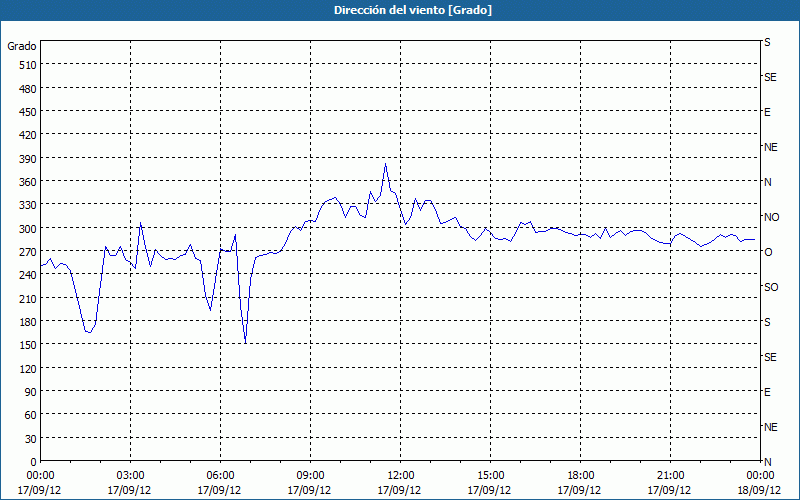Click the 21:00 time label
This screenshot has width=800, height=500.
(x=670, y=476)
